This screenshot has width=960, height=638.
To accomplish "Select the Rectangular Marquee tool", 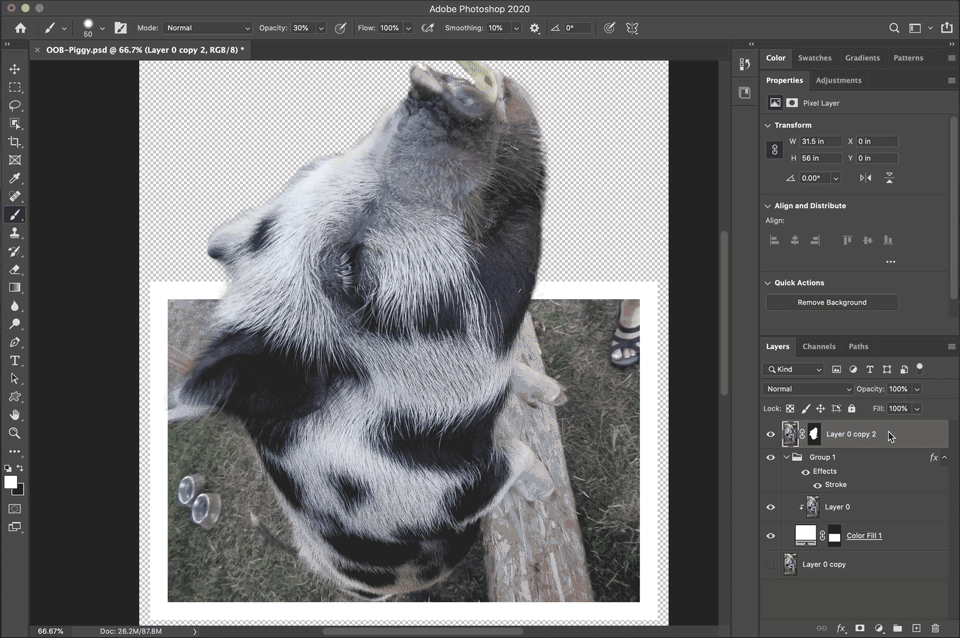I will (x=15, y=88).
